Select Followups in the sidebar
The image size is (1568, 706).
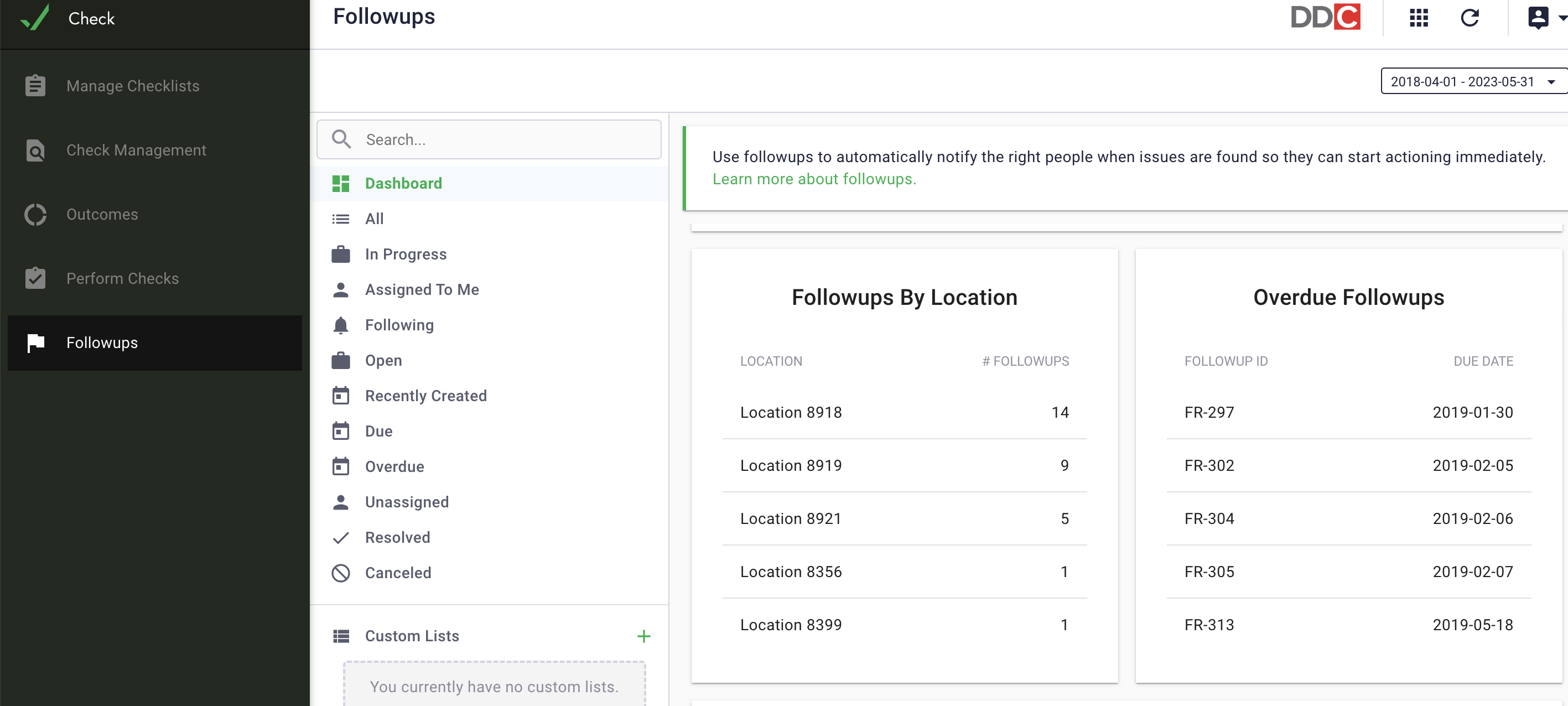(154, 342)
